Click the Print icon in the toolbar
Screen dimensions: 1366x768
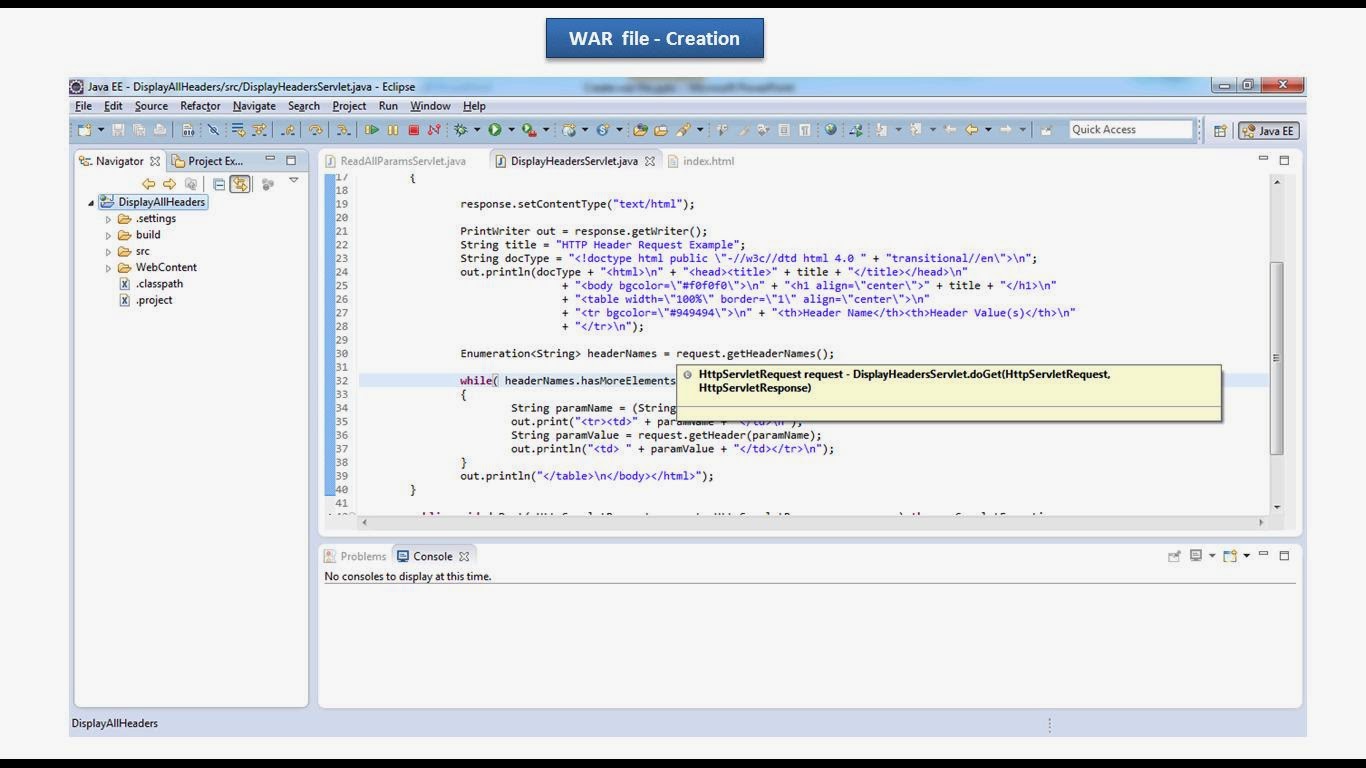161,130
